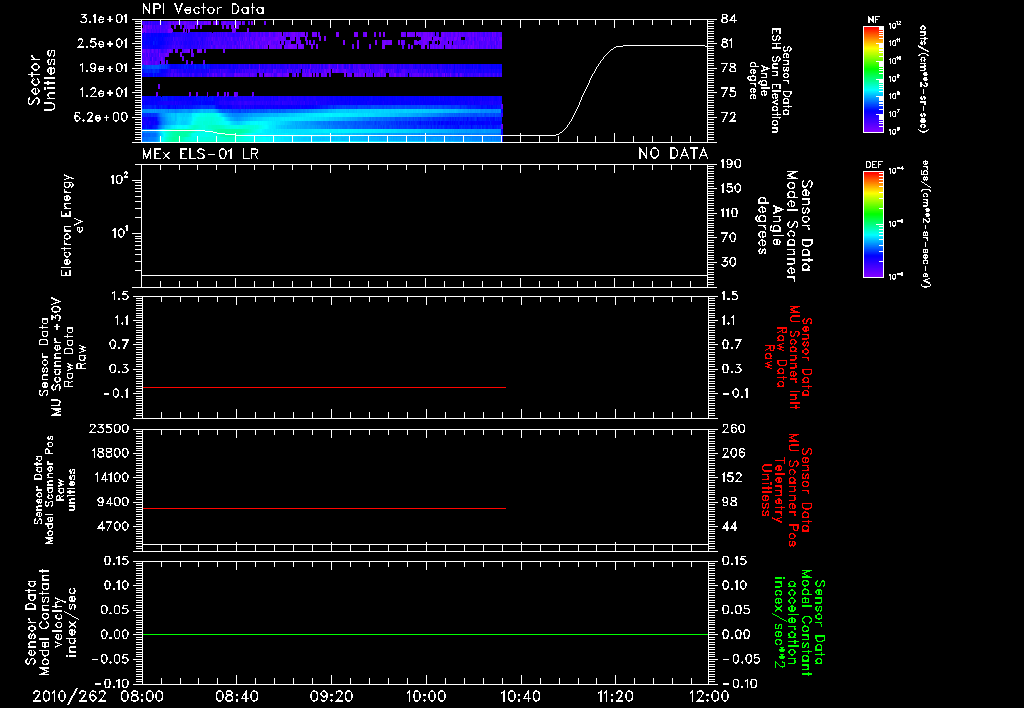1024x708 pixels.
Task: Click the 10¹ electron energy tick label
Action: (x=118, y=233)
